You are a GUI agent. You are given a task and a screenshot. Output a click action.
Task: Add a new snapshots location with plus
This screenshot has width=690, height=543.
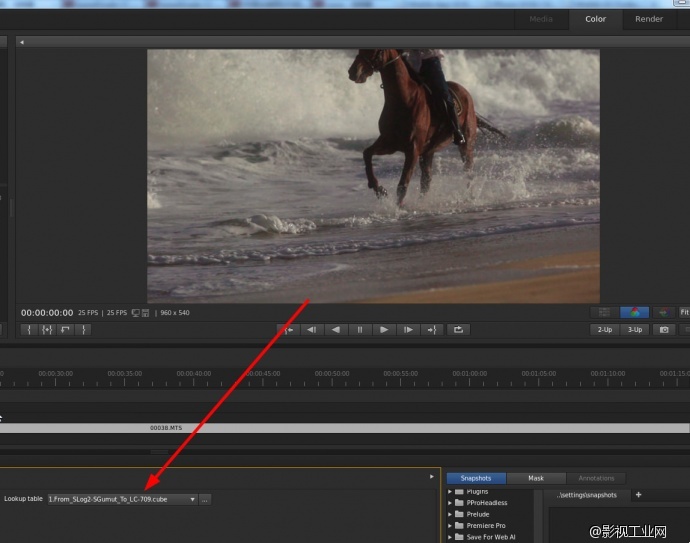(x=639, y=495)
